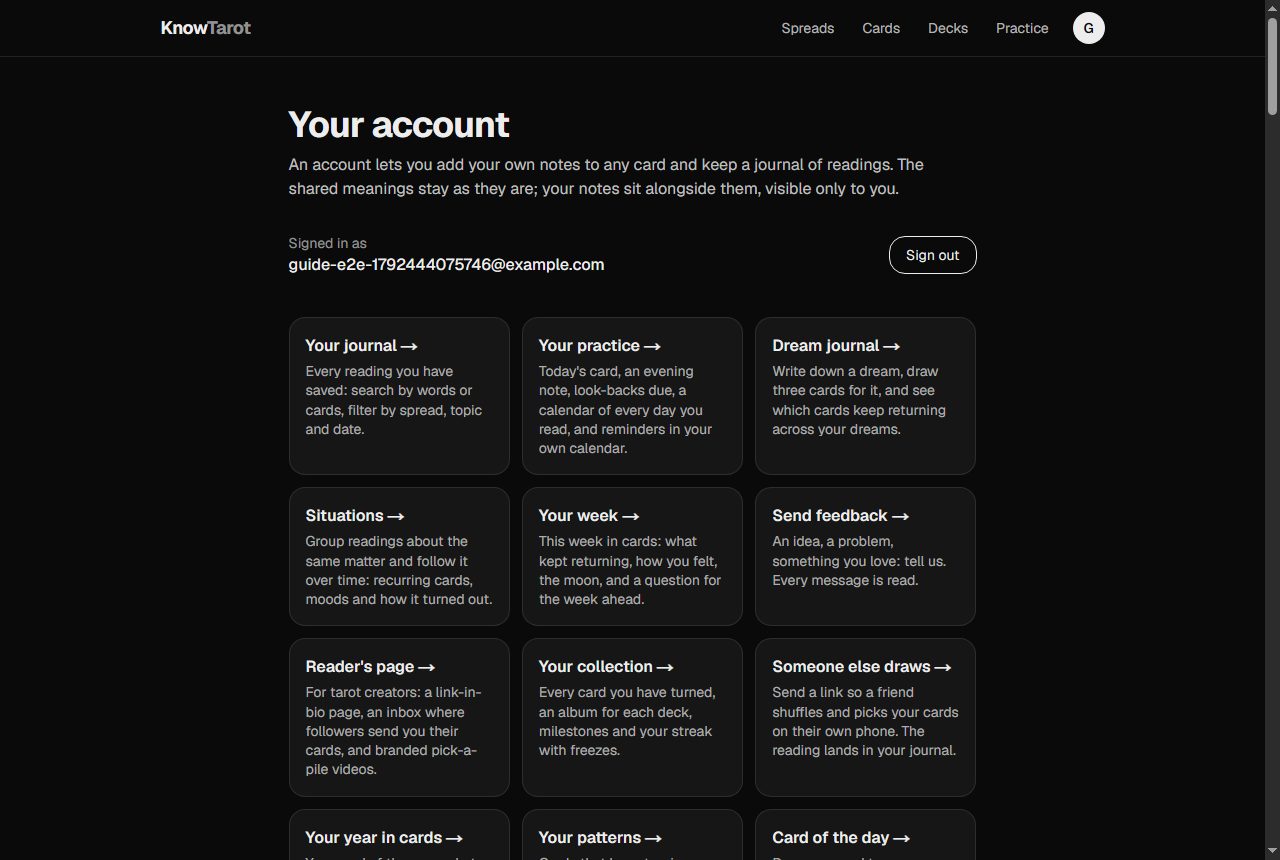
Task: Open the Your year in cards card
Action: click(x=399, y=835)
